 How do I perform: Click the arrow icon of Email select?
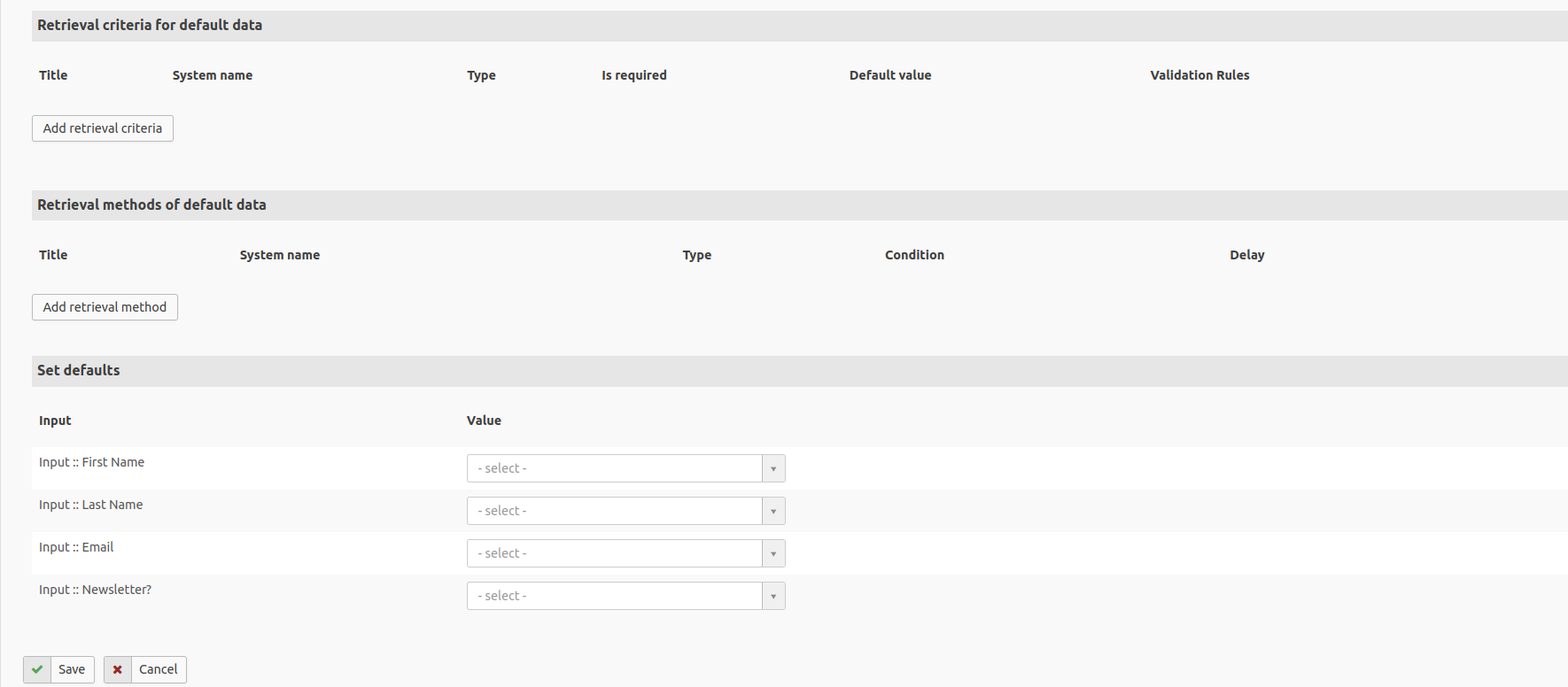tap(773, 553)
